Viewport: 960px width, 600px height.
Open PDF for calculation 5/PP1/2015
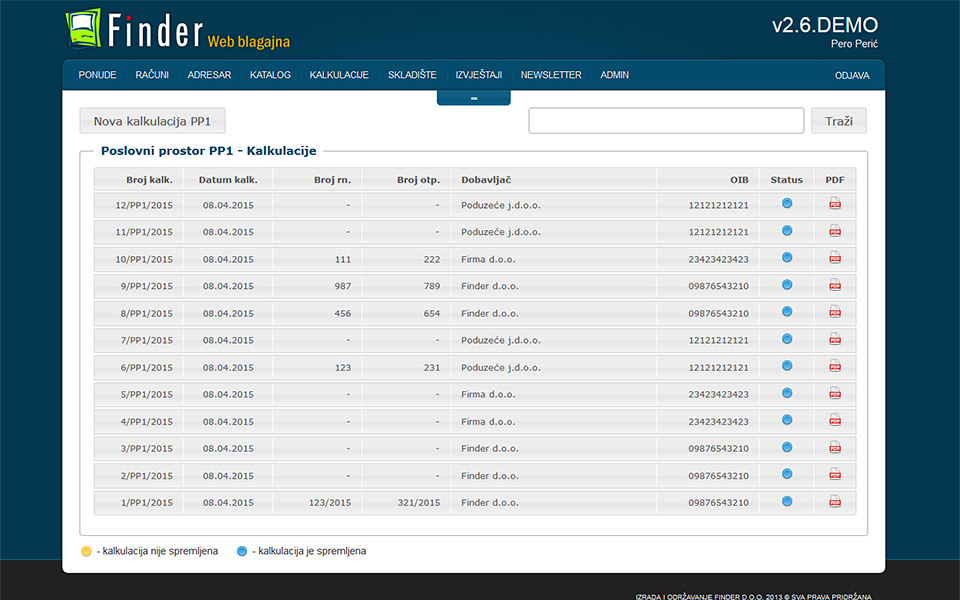(835, 393)
